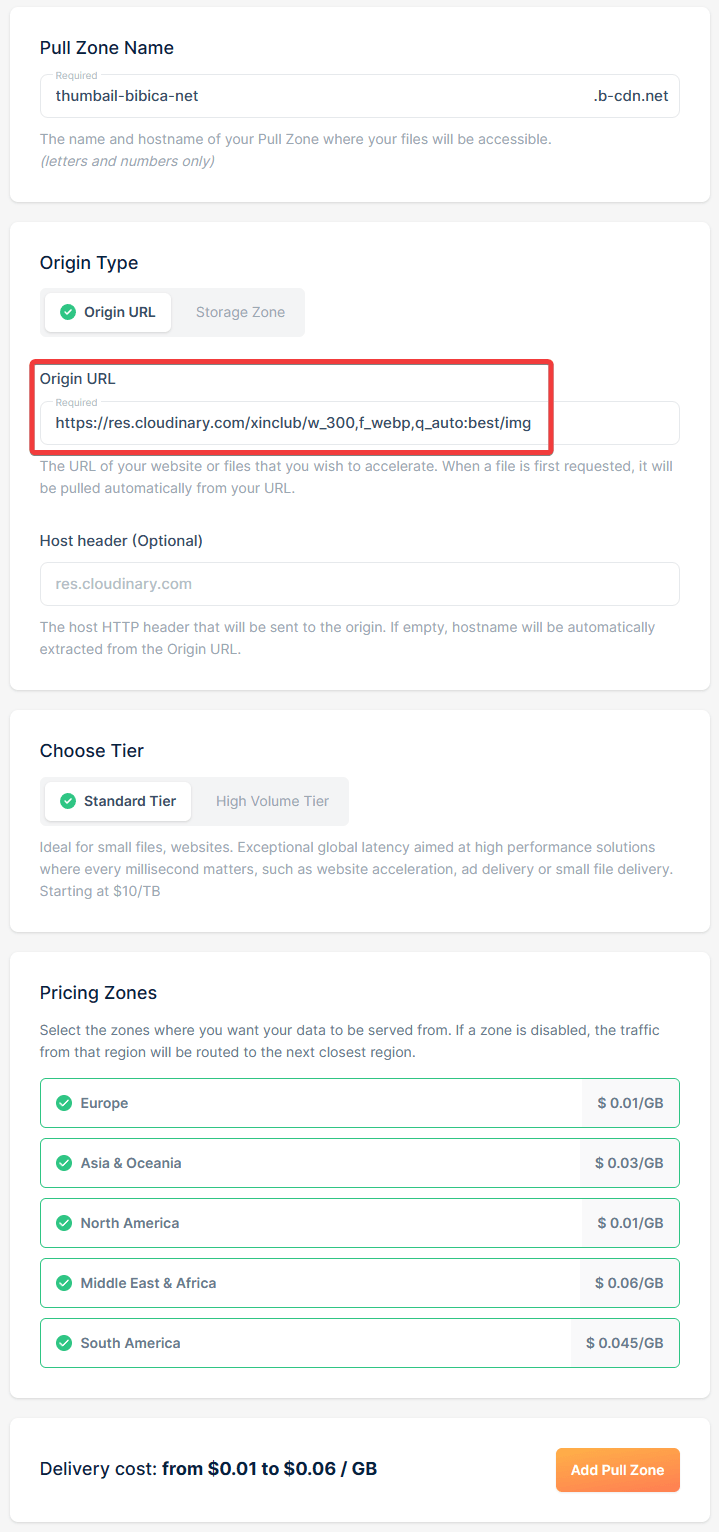
Task: Click the green check icon beside Europe
Action: [64, 1103]
